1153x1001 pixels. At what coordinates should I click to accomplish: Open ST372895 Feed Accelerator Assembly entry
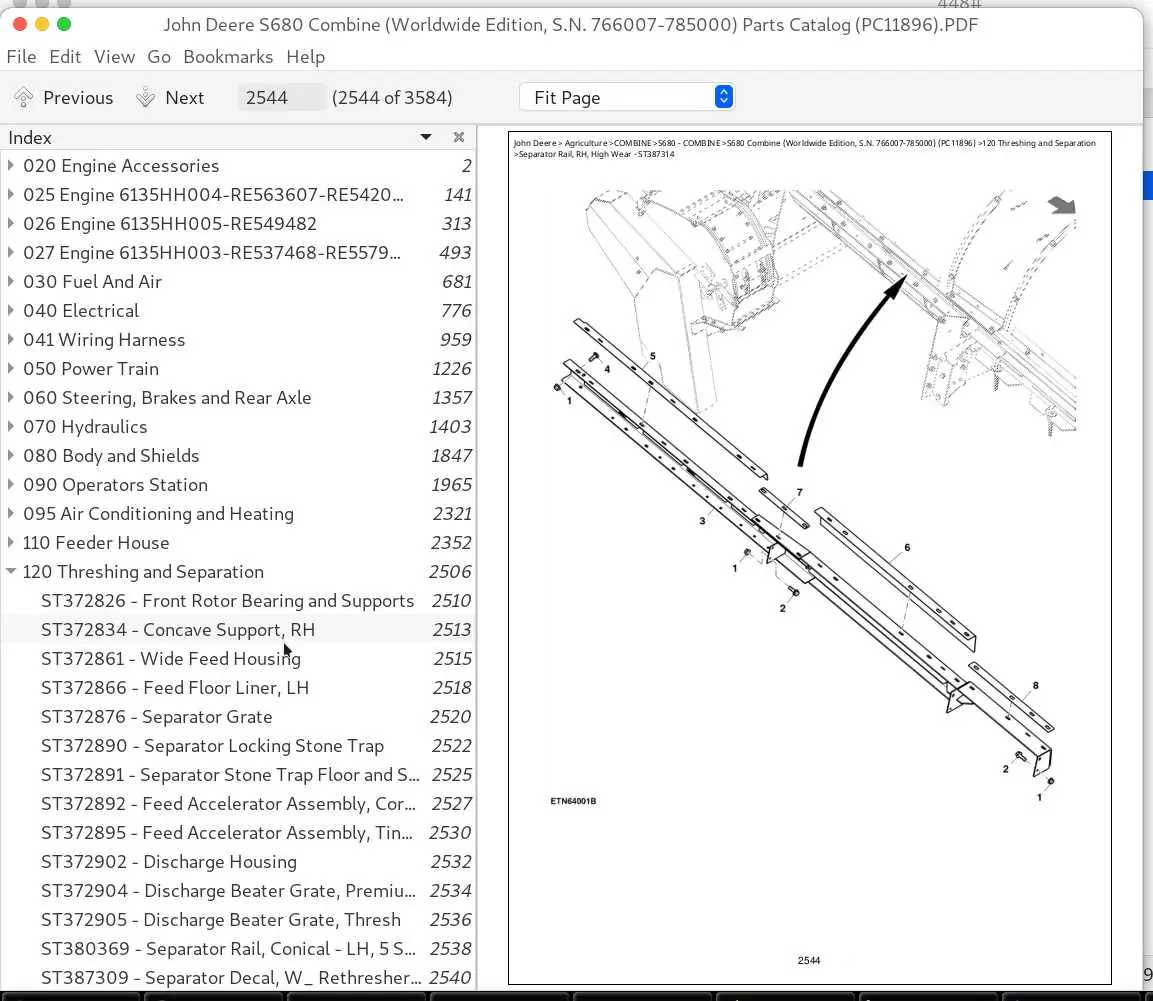point(238,833)
